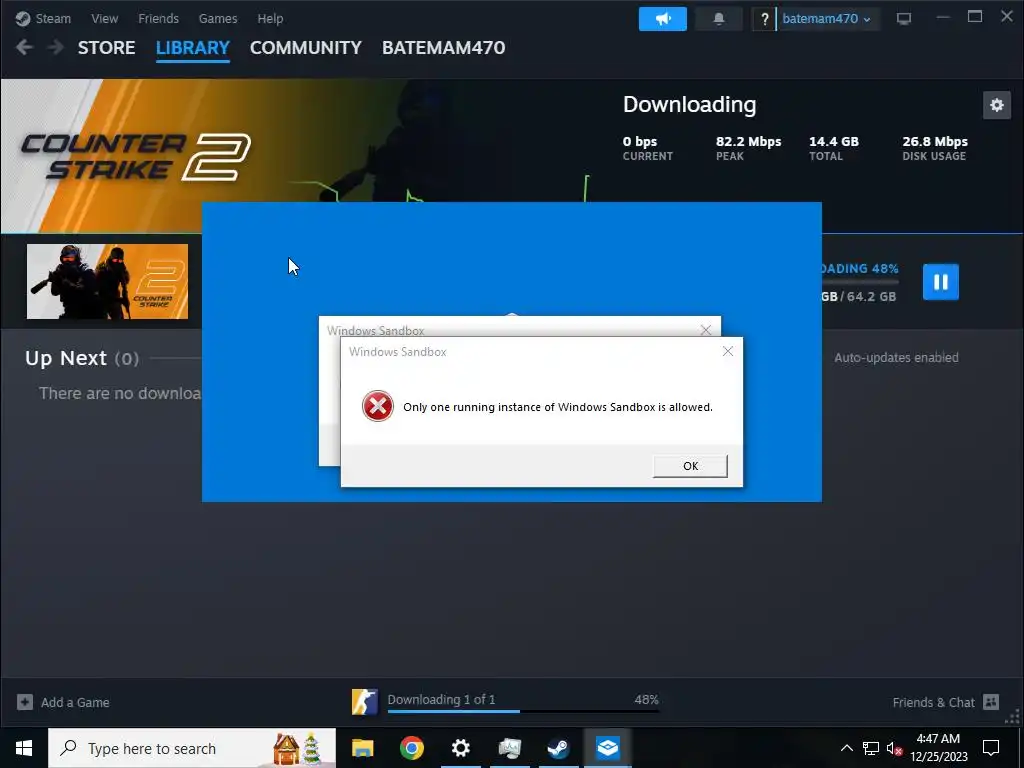Screen dimensions: 1024x768
Task: Click the error message text in the dialog
Action: [558, 407]
